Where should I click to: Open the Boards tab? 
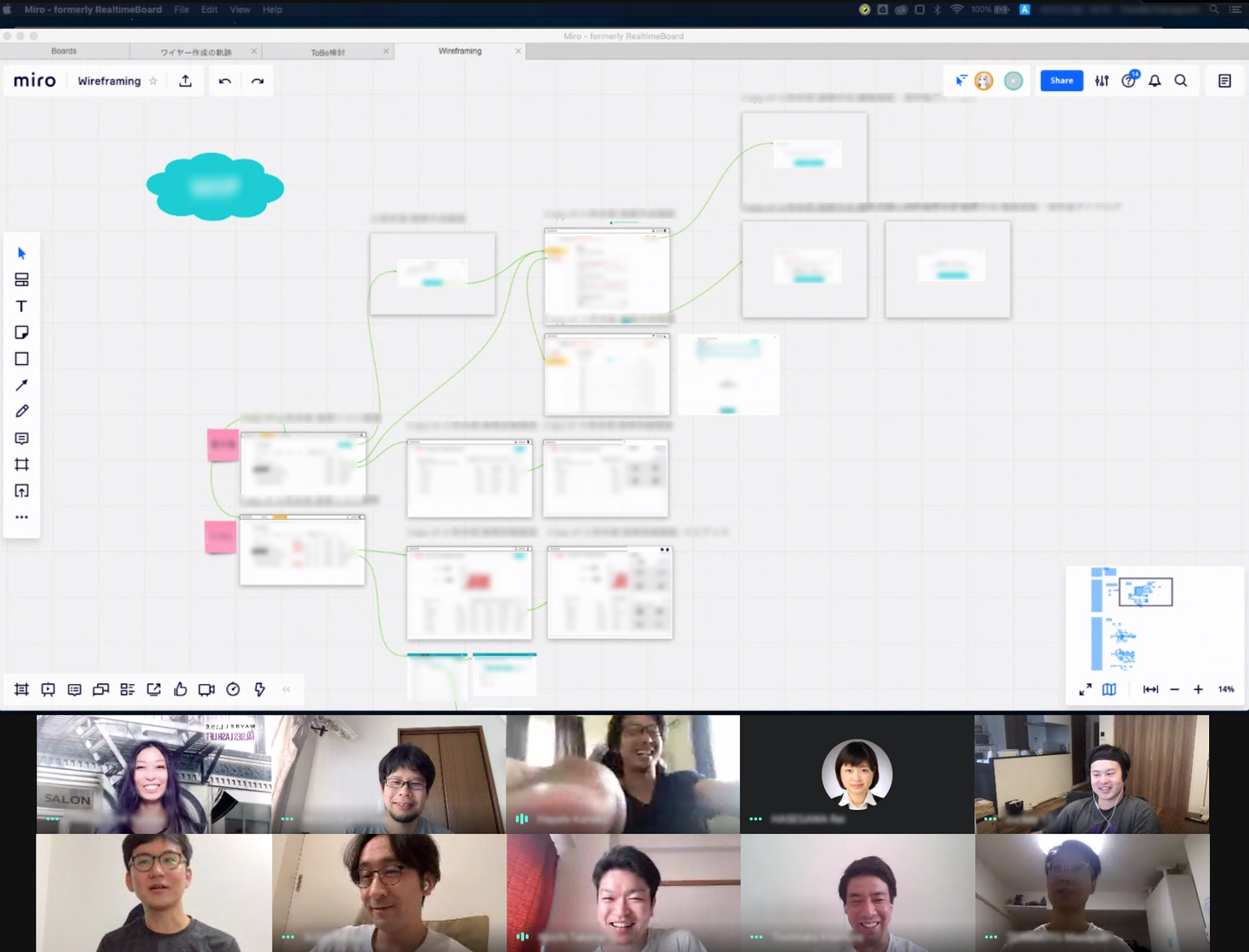coord(64,51)
